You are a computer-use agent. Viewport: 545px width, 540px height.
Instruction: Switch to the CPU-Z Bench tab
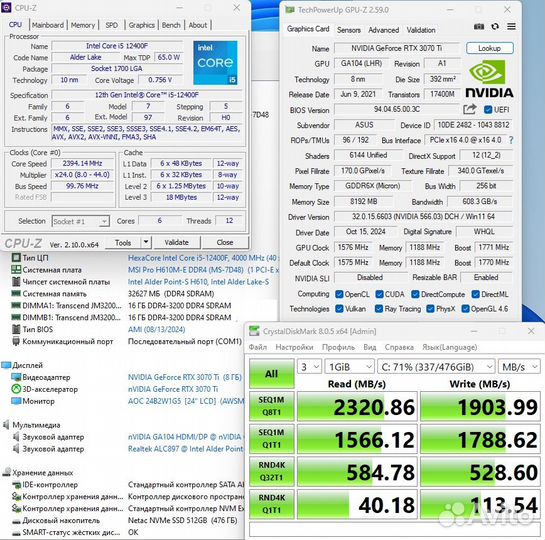pos(171,25)
